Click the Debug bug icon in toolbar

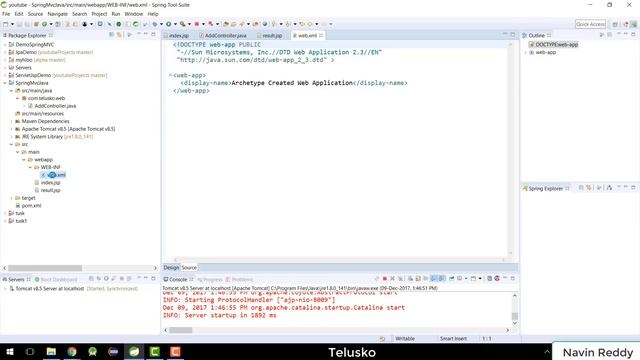click(x=154, y=24)
